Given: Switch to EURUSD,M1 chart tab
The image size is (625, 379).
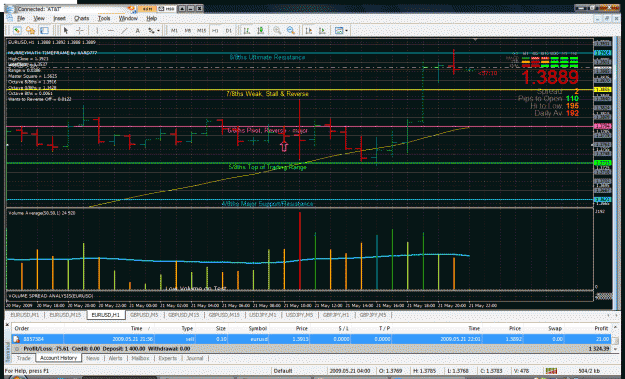Looking at the screenshot, I should coord(25,315).
